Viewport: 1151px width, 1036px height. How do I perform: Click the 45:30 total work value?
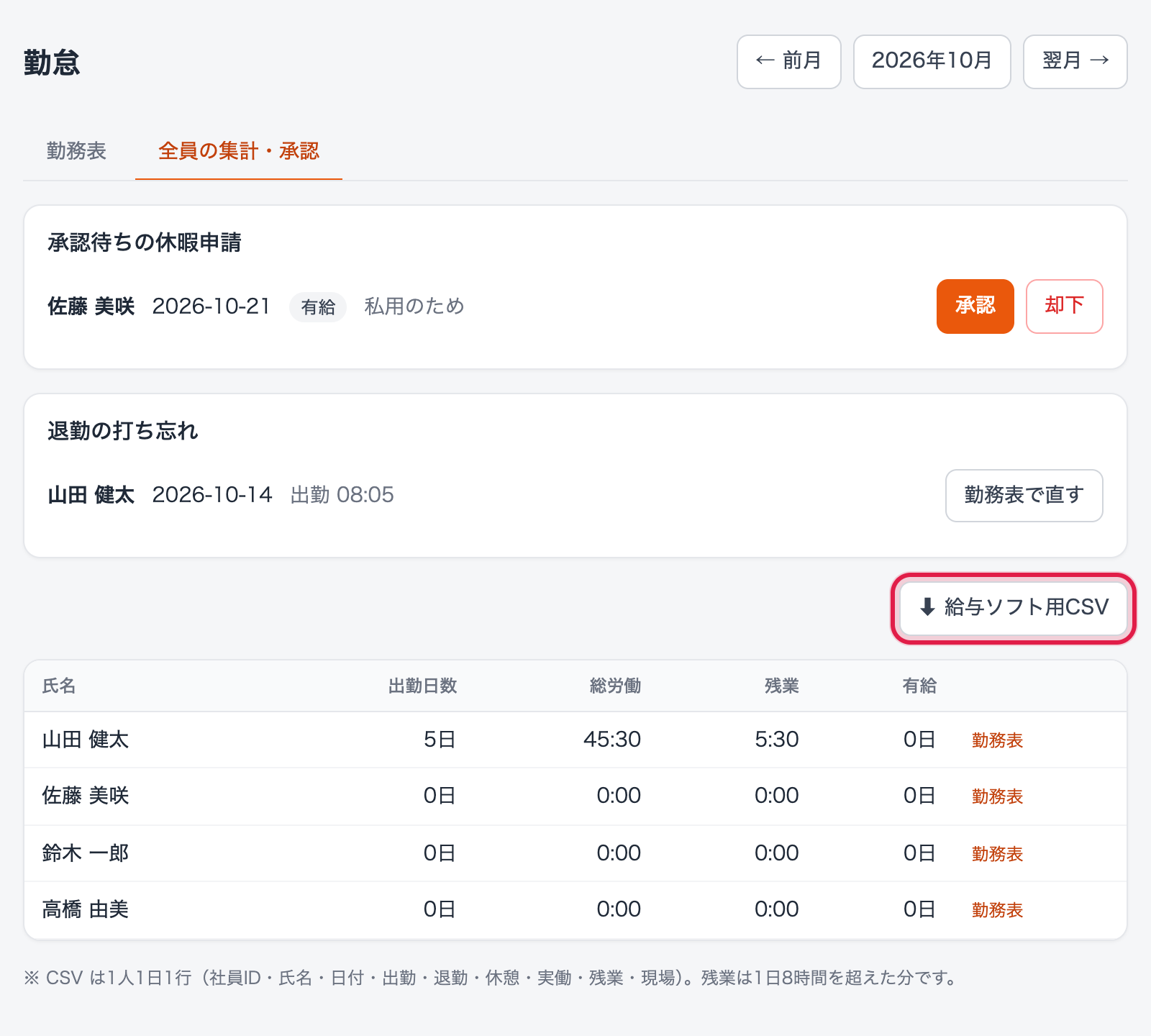coord(612,740)
